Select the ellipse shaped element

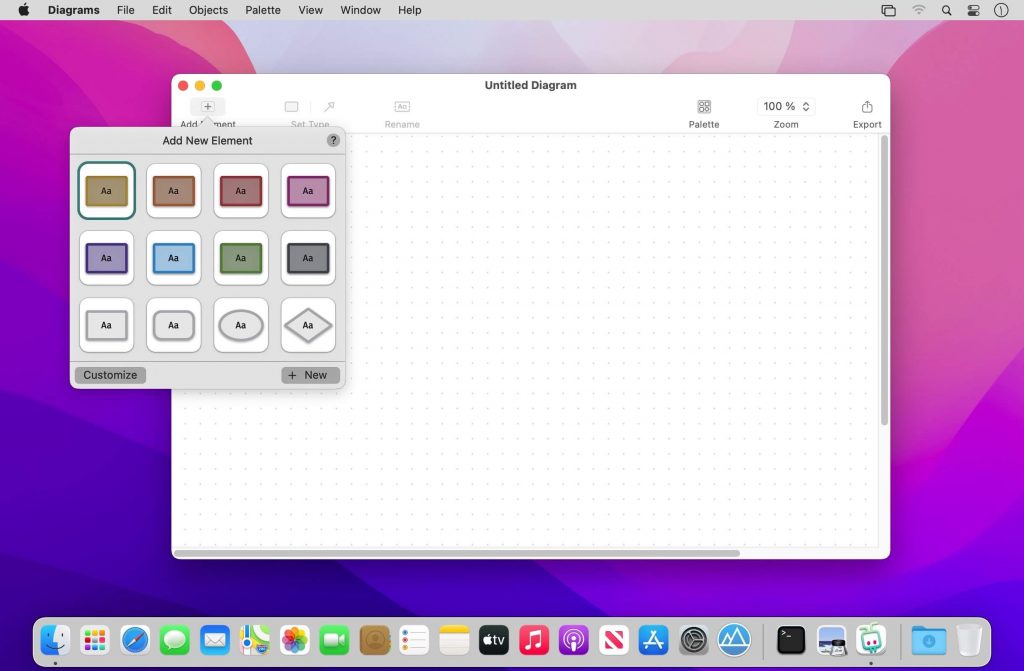click(x=241, y=325)
